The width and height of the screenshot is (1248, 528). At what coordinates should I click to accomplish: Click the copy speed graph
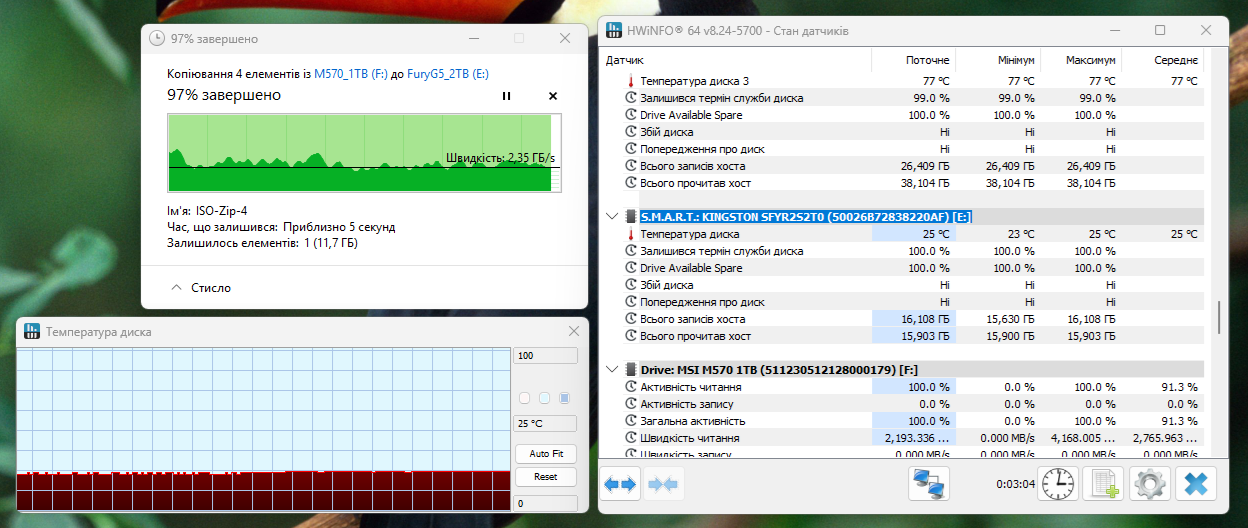tap(364, 152)
